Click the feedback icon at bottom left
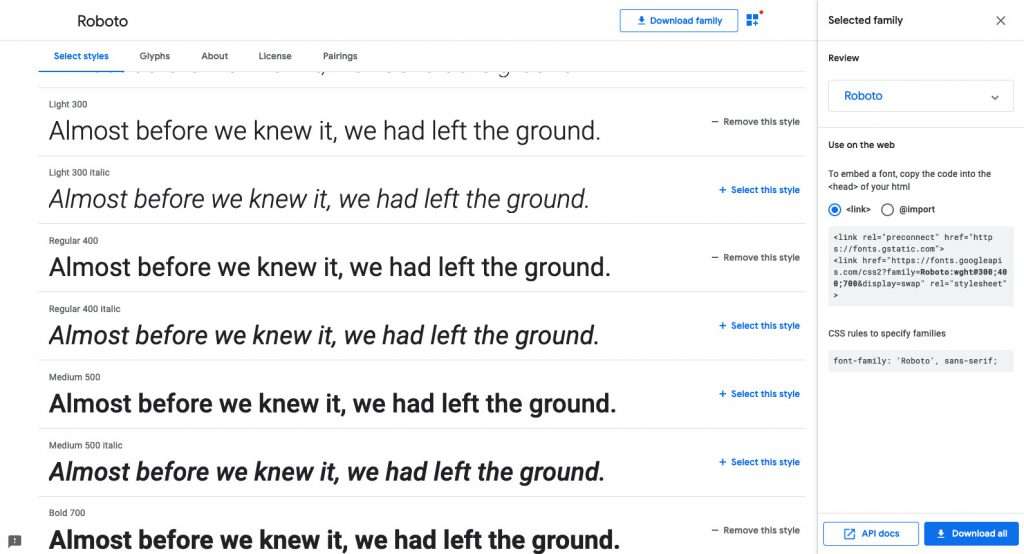 (x=15, y=541)
